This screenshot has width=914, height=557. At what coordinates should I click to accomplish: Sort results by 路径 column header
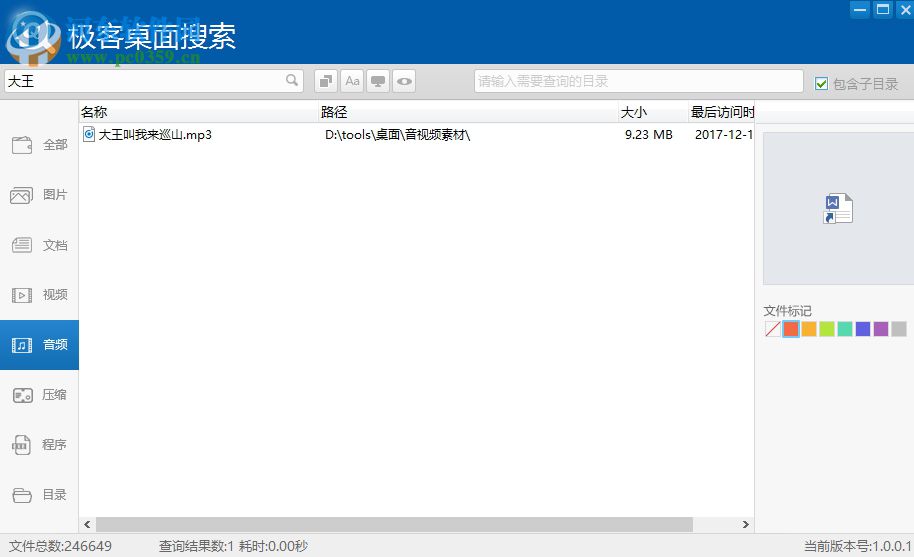(469, 112)
